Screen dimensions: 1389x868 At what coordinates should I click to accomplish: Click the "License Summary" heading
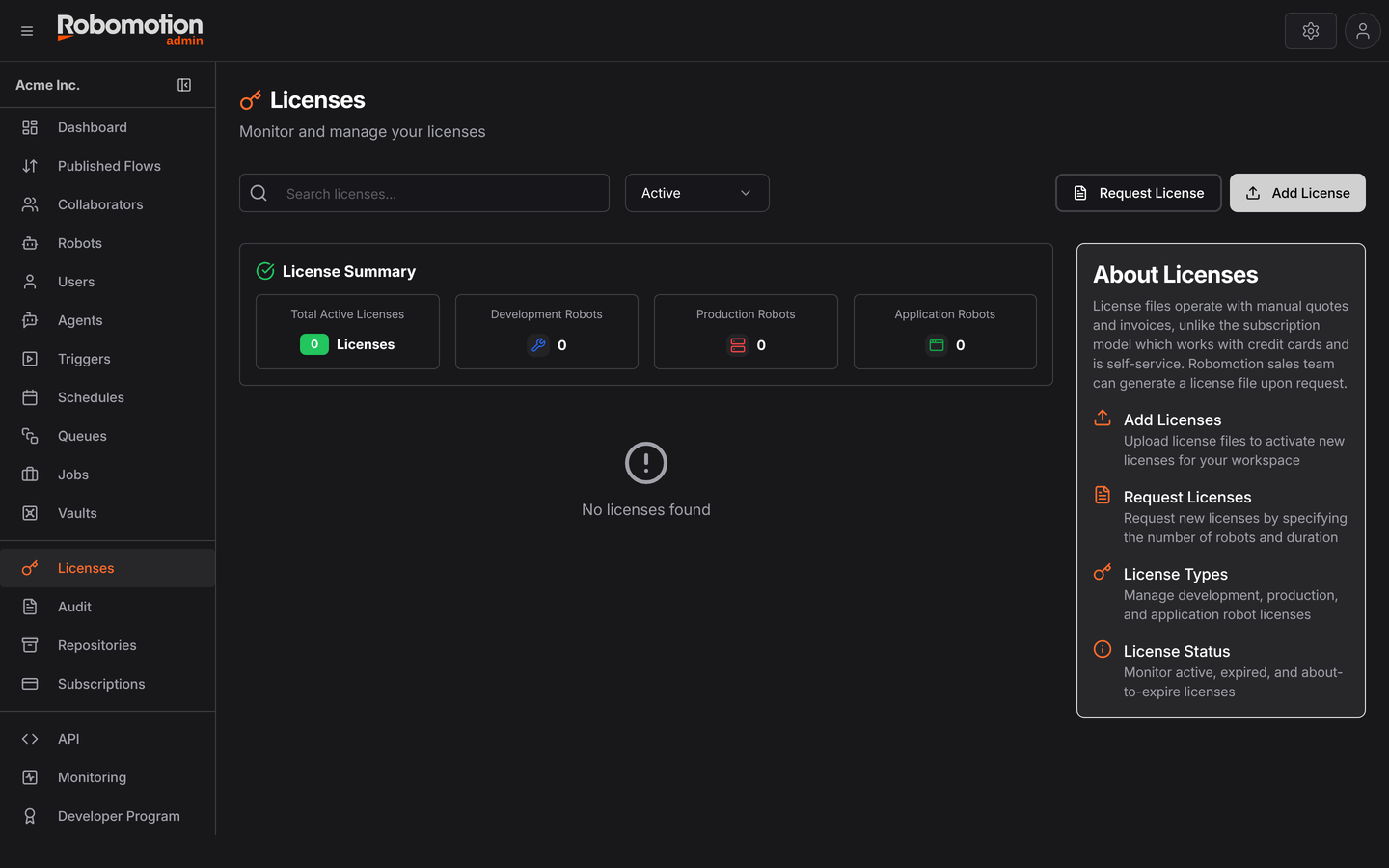(349, 272)
